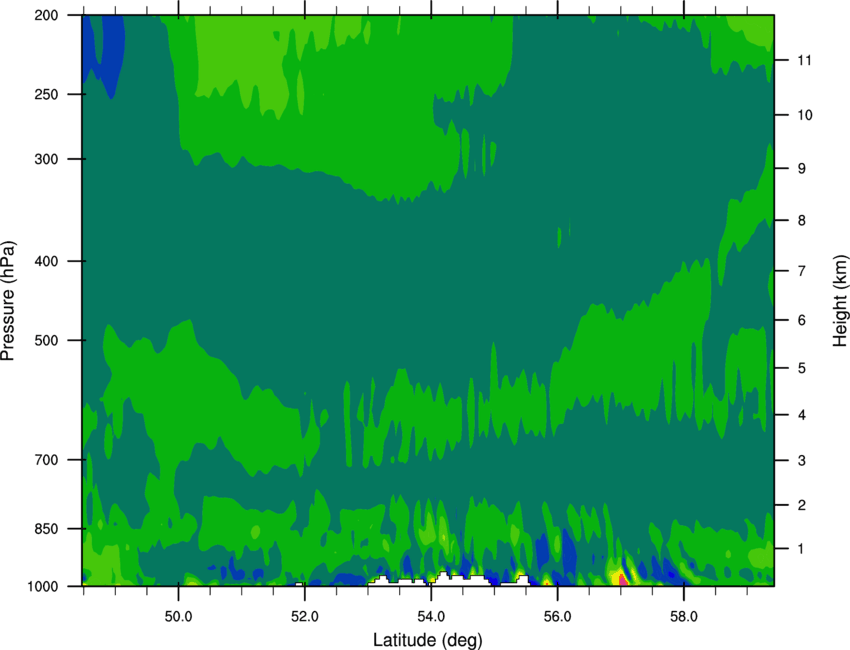Click the 56.0 latitude tick label
850x650 pixels.
click(557, 616)
